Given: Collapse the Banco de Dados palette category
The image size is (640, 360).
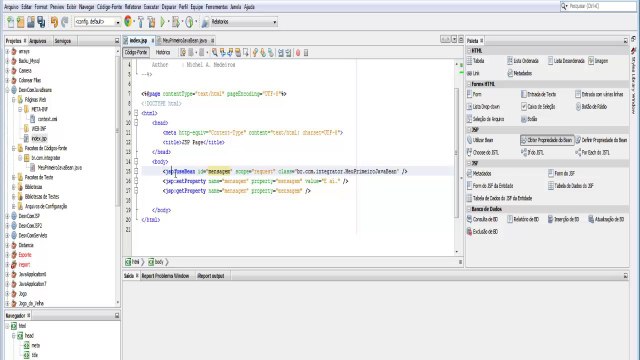Looking at the screenshot, I should (x=469, y=209).
